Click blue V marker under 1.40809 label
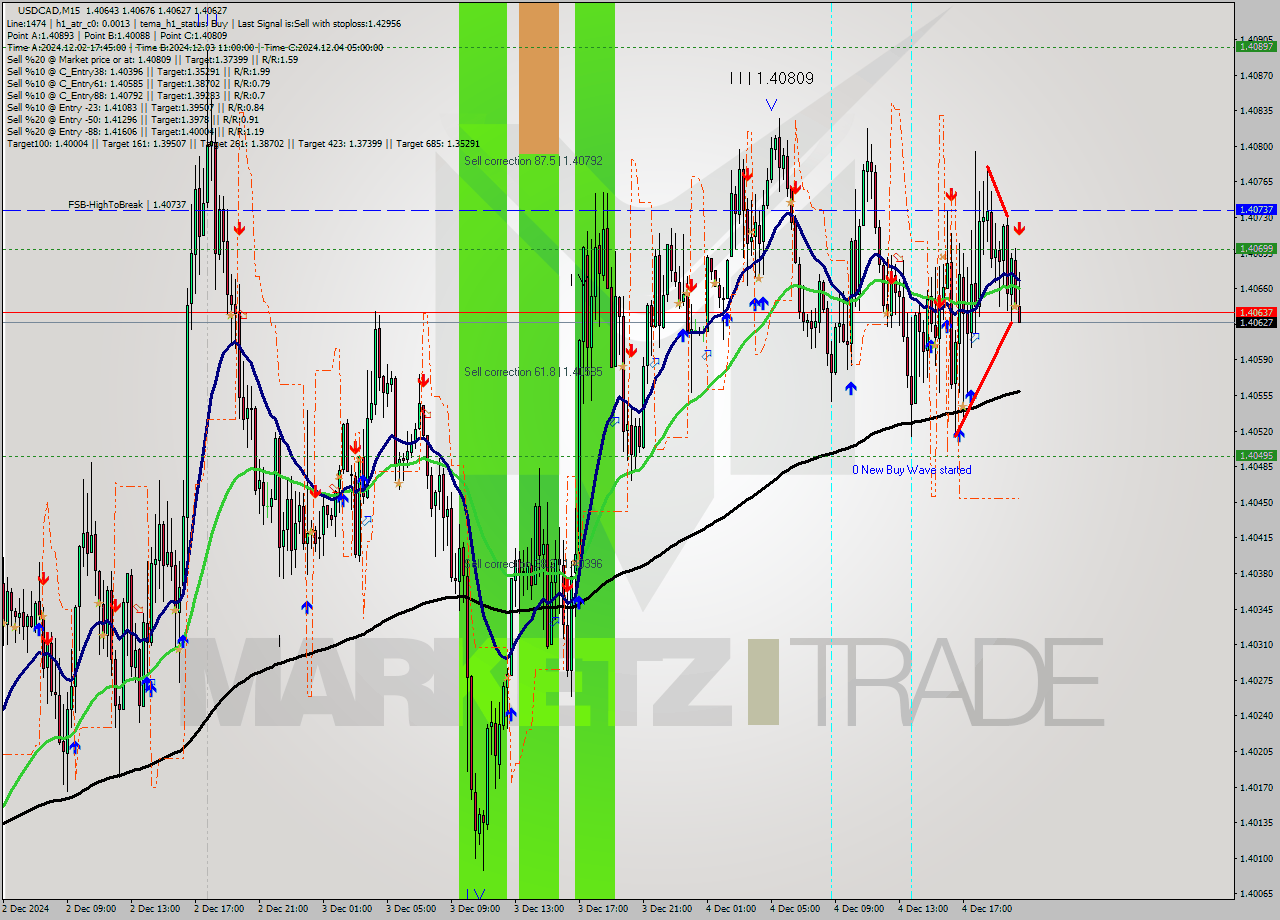The width and height of the screenshot is (1280, 920). [771, 104]
